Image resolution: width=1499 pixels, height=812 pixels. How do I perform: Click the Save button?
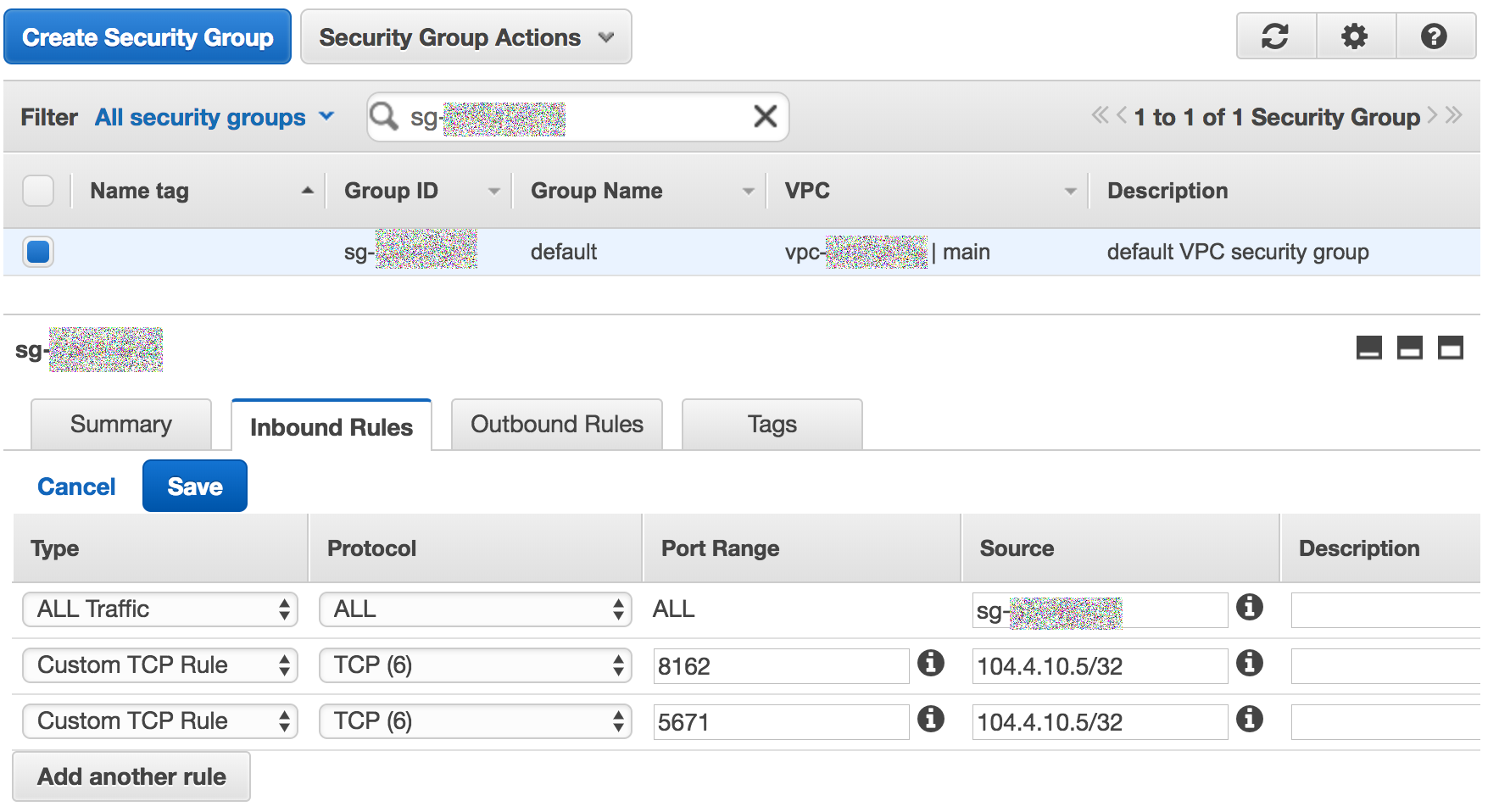pyautogui.click(x=195, y=486)
